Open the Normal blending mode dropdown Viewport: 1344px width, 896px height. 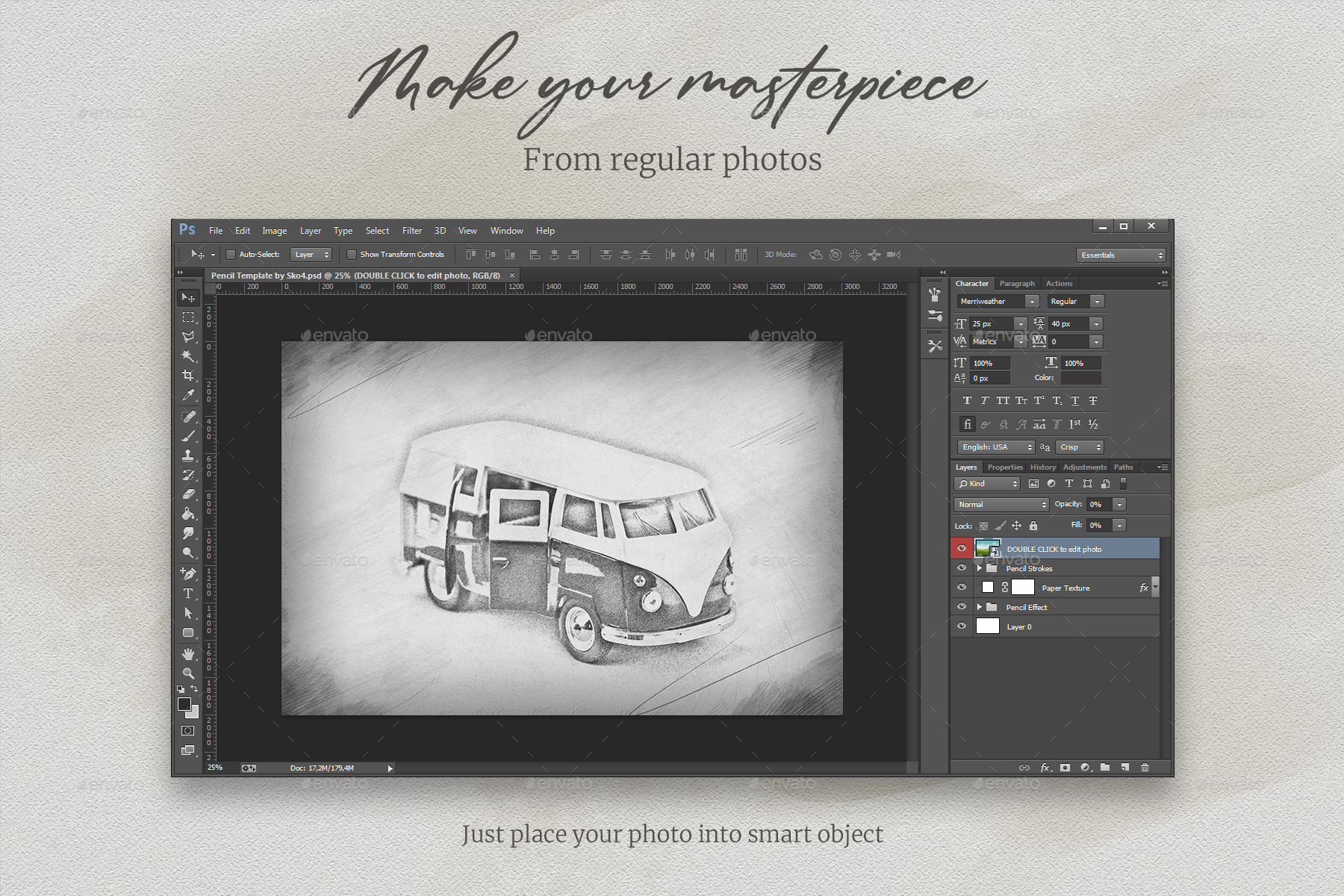[1001, 504]
